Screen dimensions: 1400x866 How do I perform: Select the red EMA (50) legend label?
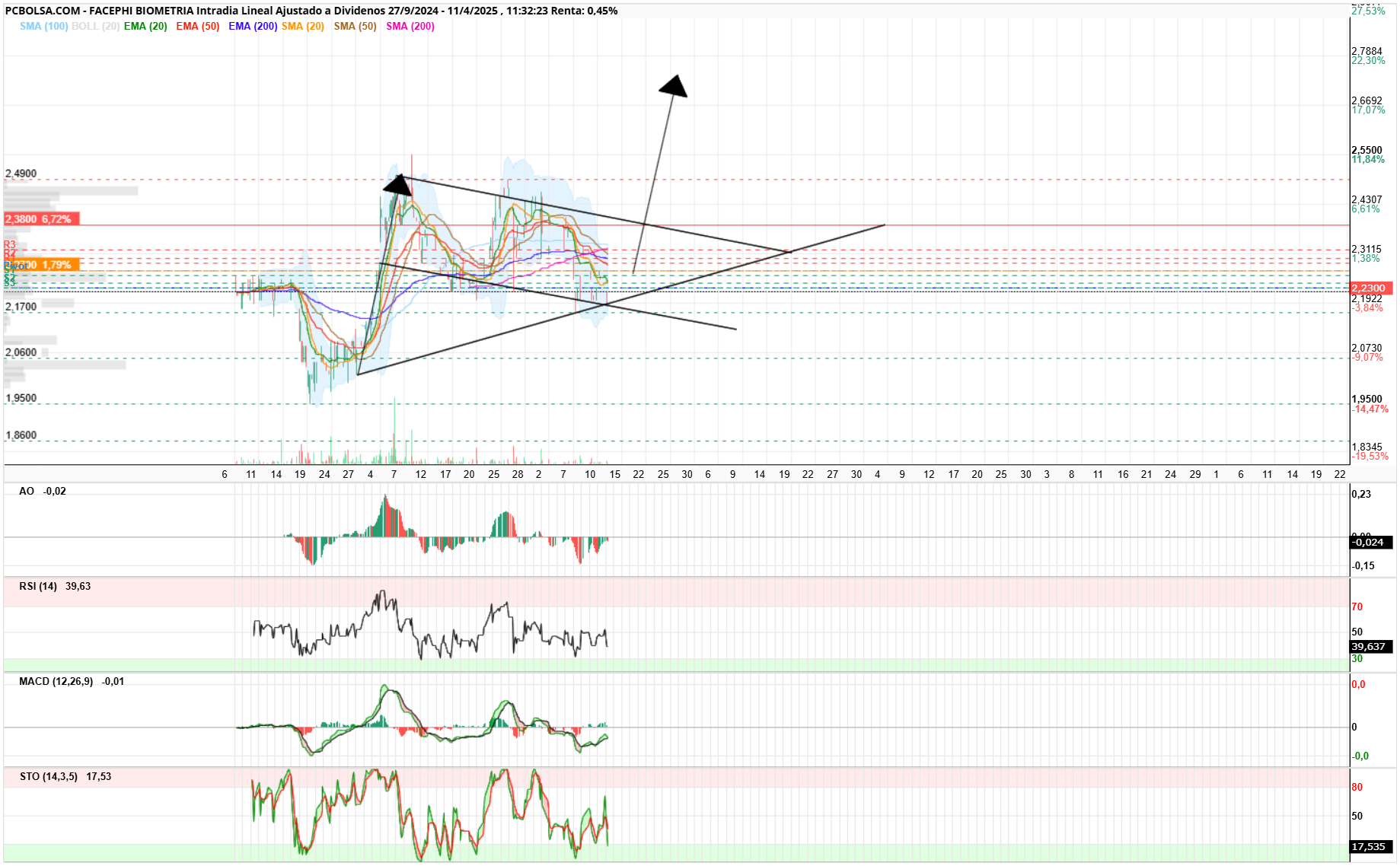coord(198,26)
